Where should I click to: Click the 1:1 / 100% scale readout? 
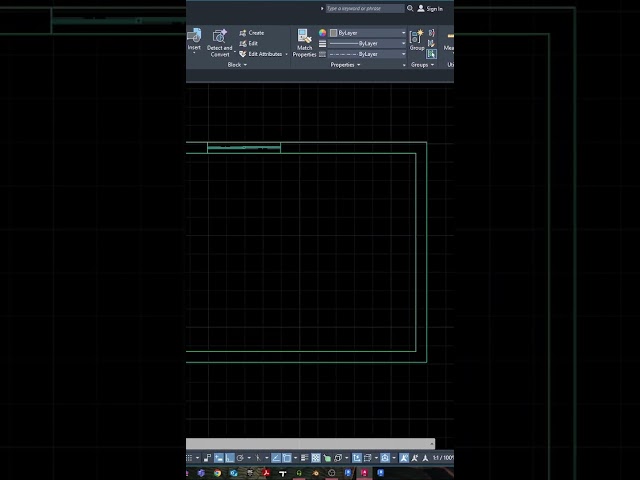(x=443, y=458)
